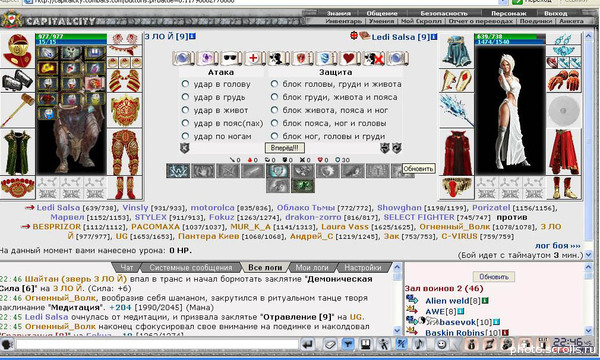Click the wooden hammer weapon slot

[x=16, y=110]
